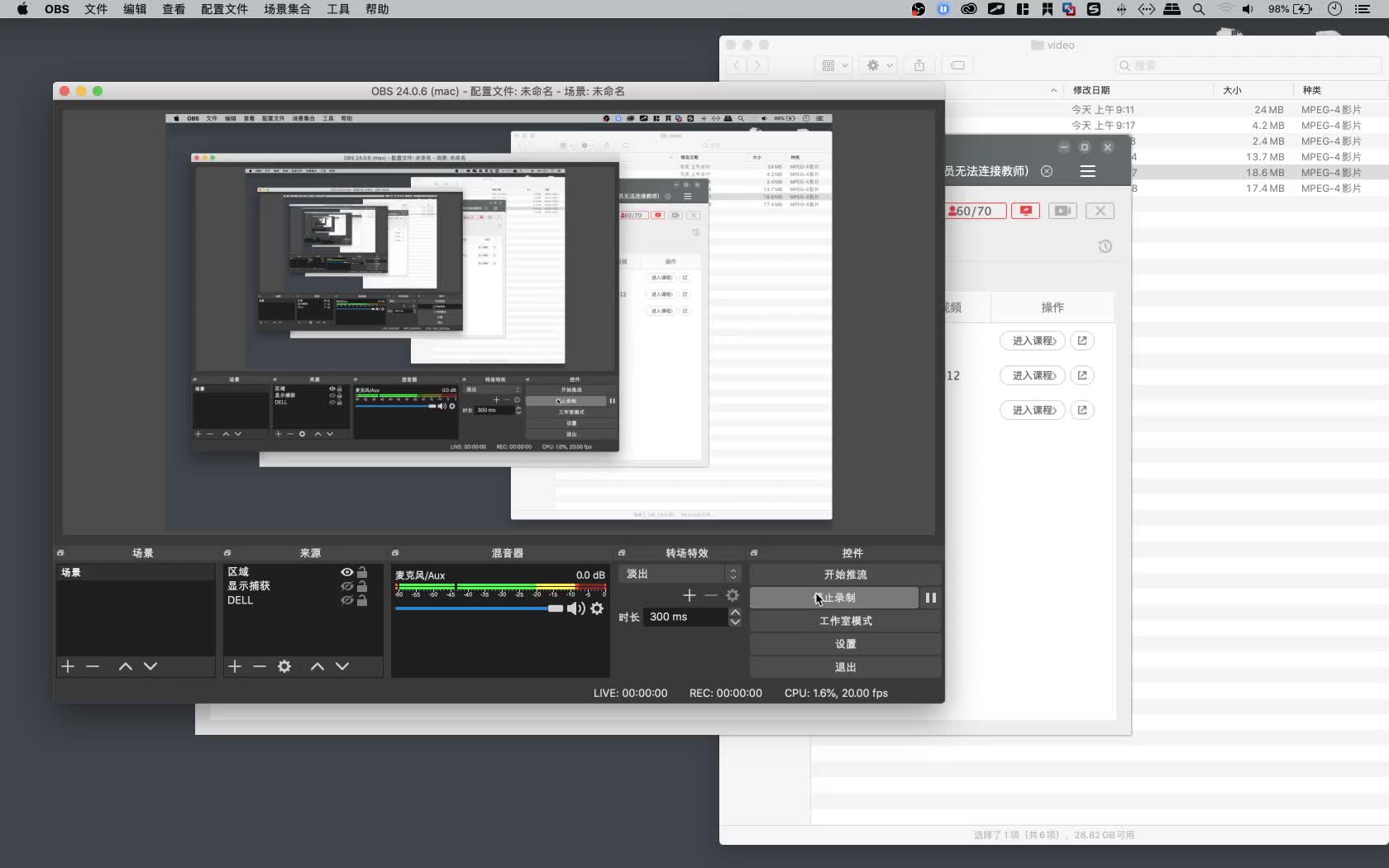Open source properties gear in sources panel
This screenshot has width=1389, height=868.
(x=284, y=666)
